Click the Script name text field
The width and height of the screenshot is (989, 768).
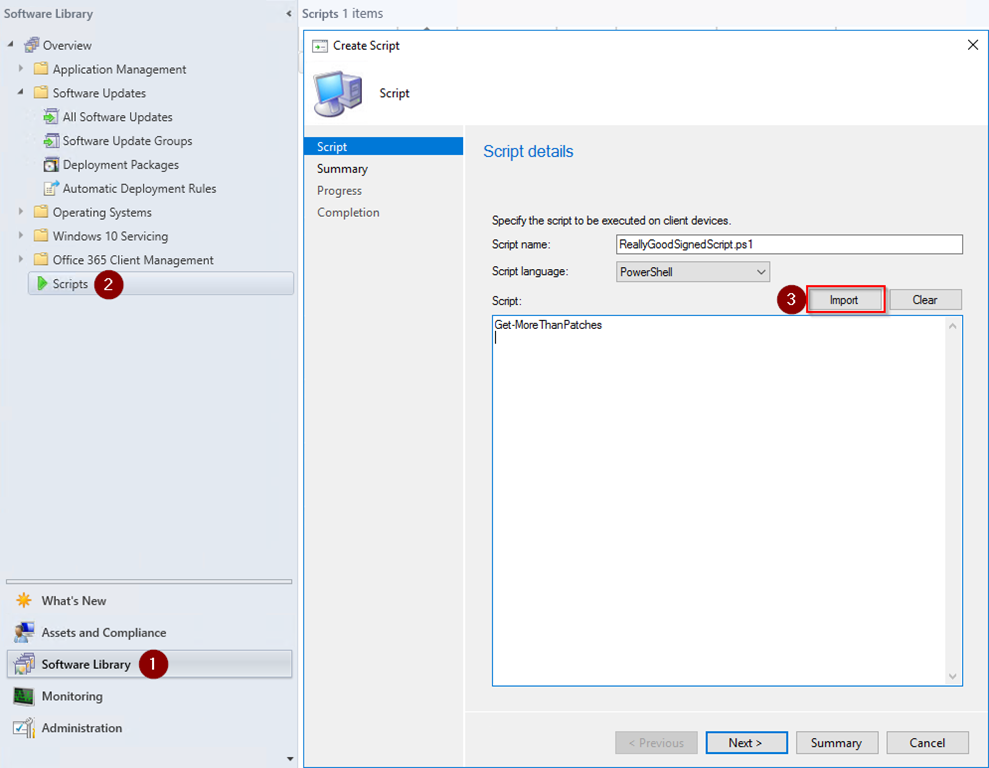pyautogui.click(x=789, y=245)
